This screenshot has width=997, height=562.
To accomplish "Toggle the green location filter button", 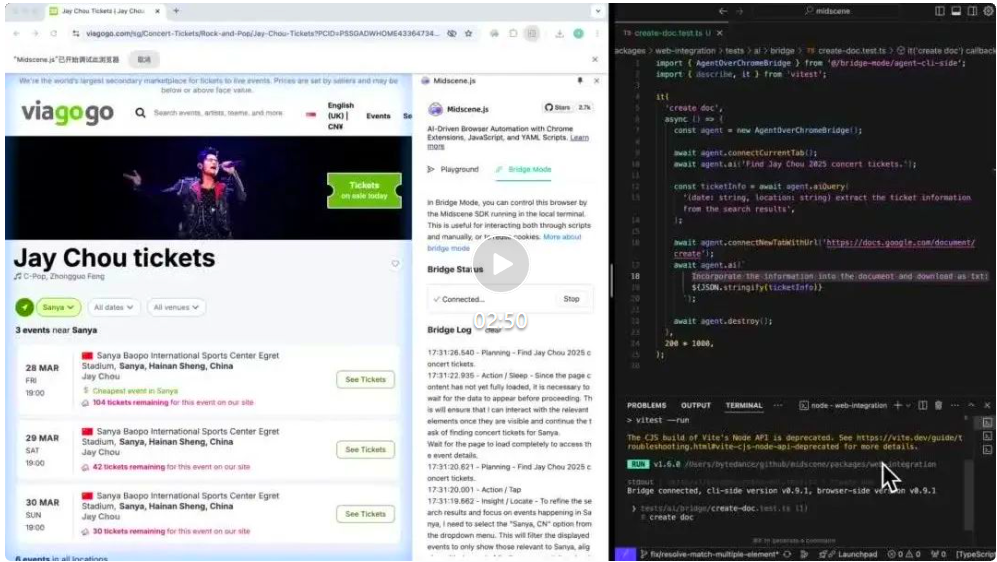I will coord(25,307).
